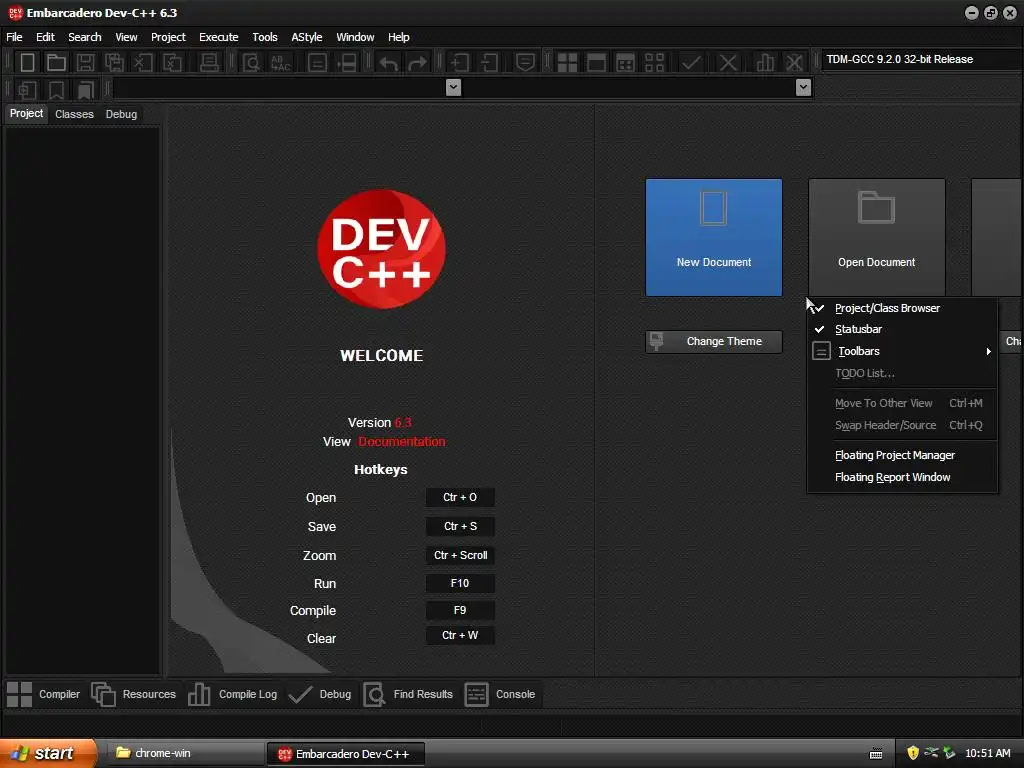The height and width of the screenshot is (768, 1024).
Task: Click the Replace AB-AC toolbar icon
Action: (280, 63)
